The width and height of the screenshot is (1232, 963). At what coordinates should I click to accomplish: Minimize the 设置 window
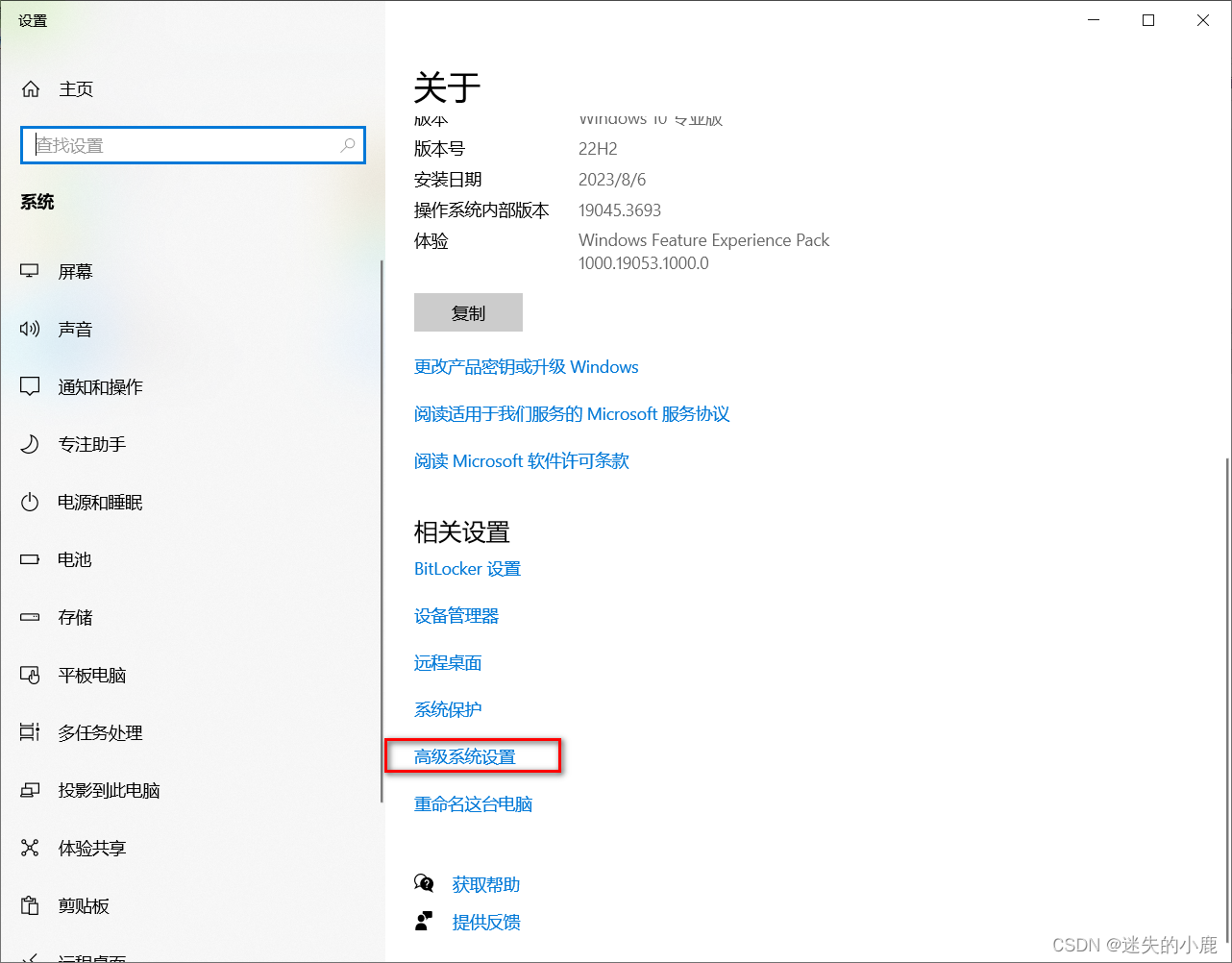pos(1094,20)
